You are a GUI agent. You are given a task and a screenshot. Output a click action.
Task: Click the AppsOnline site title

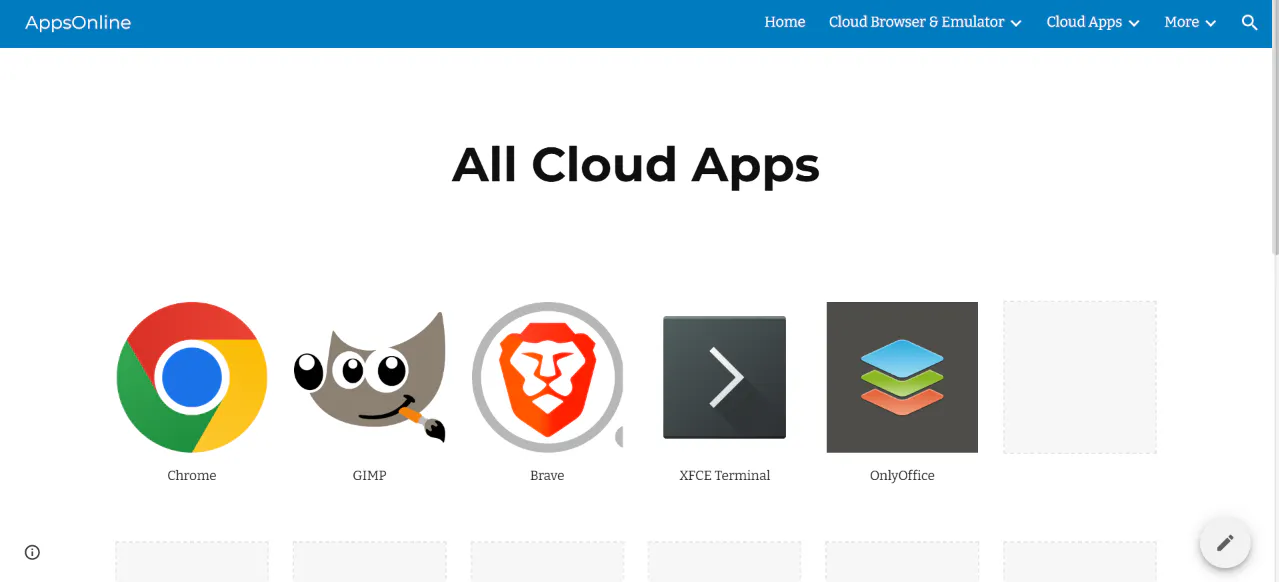click(78, 23)
